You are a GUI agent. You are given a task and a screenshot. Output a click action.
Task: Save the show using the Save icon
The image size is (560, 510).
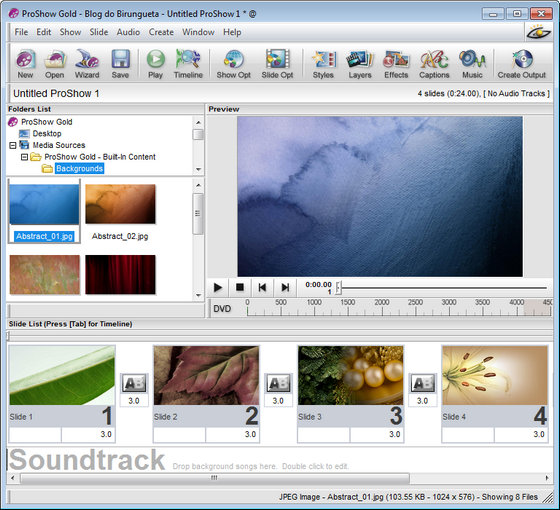[x=120, y=64]
